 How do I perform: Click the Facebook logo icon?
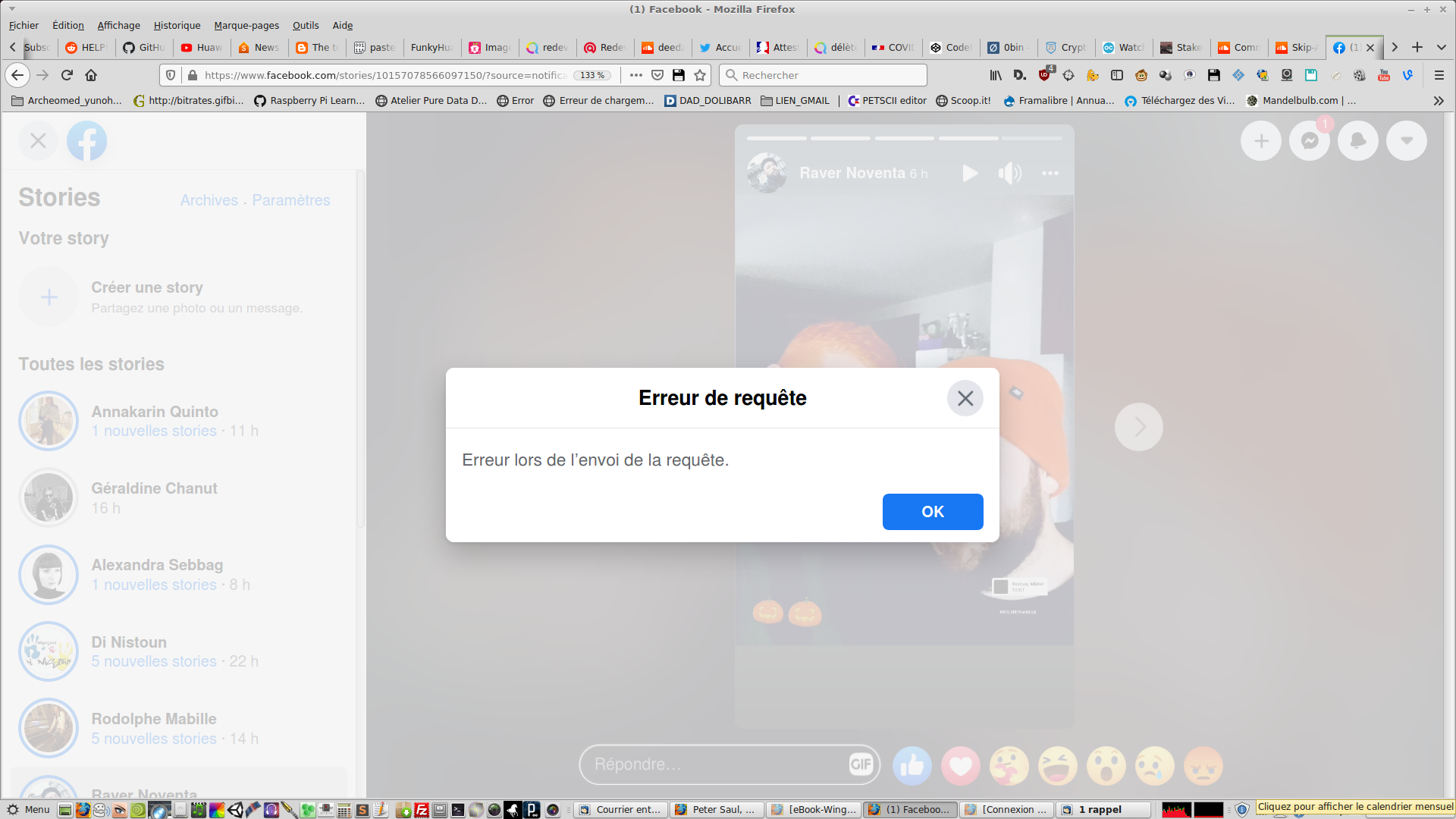point(86,141)
